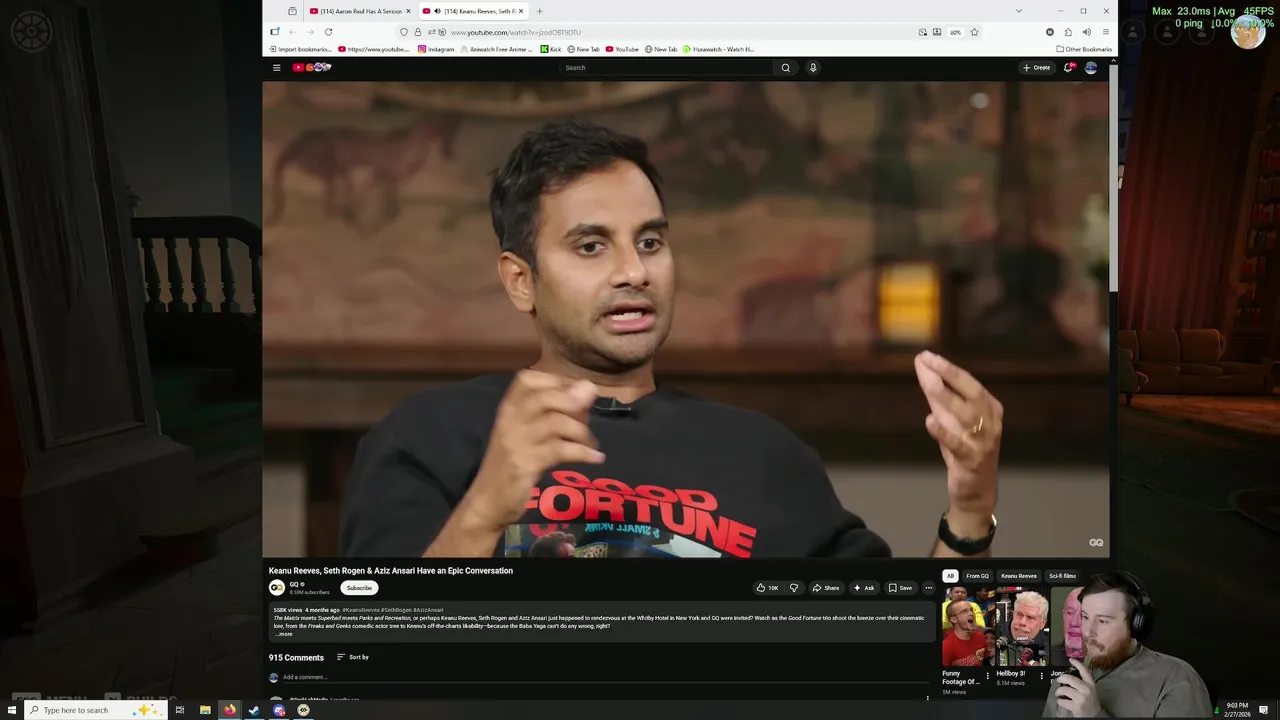Dislike the video with thumbs-down
Image resolution: width=1280 pixels, height=720 pixels.
coord(794,588)
